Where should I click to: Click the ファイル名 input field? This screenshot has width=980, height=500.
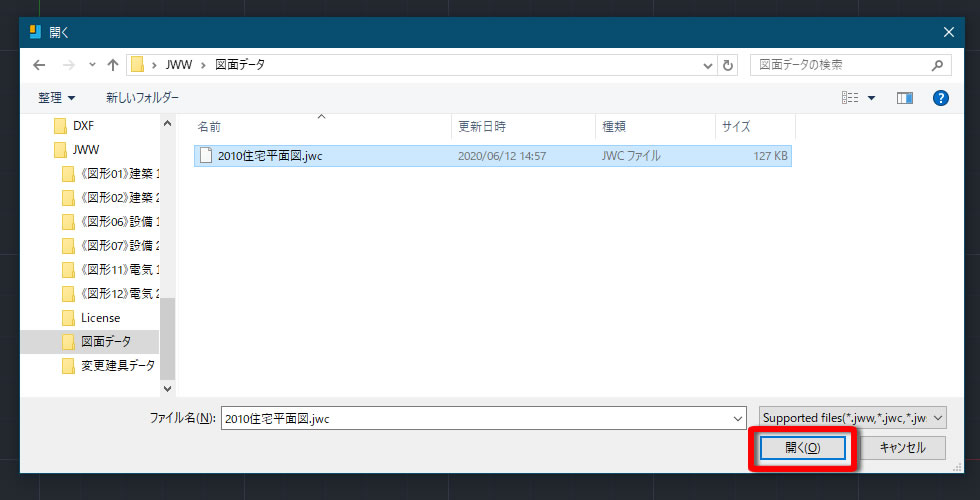(483, 419)
